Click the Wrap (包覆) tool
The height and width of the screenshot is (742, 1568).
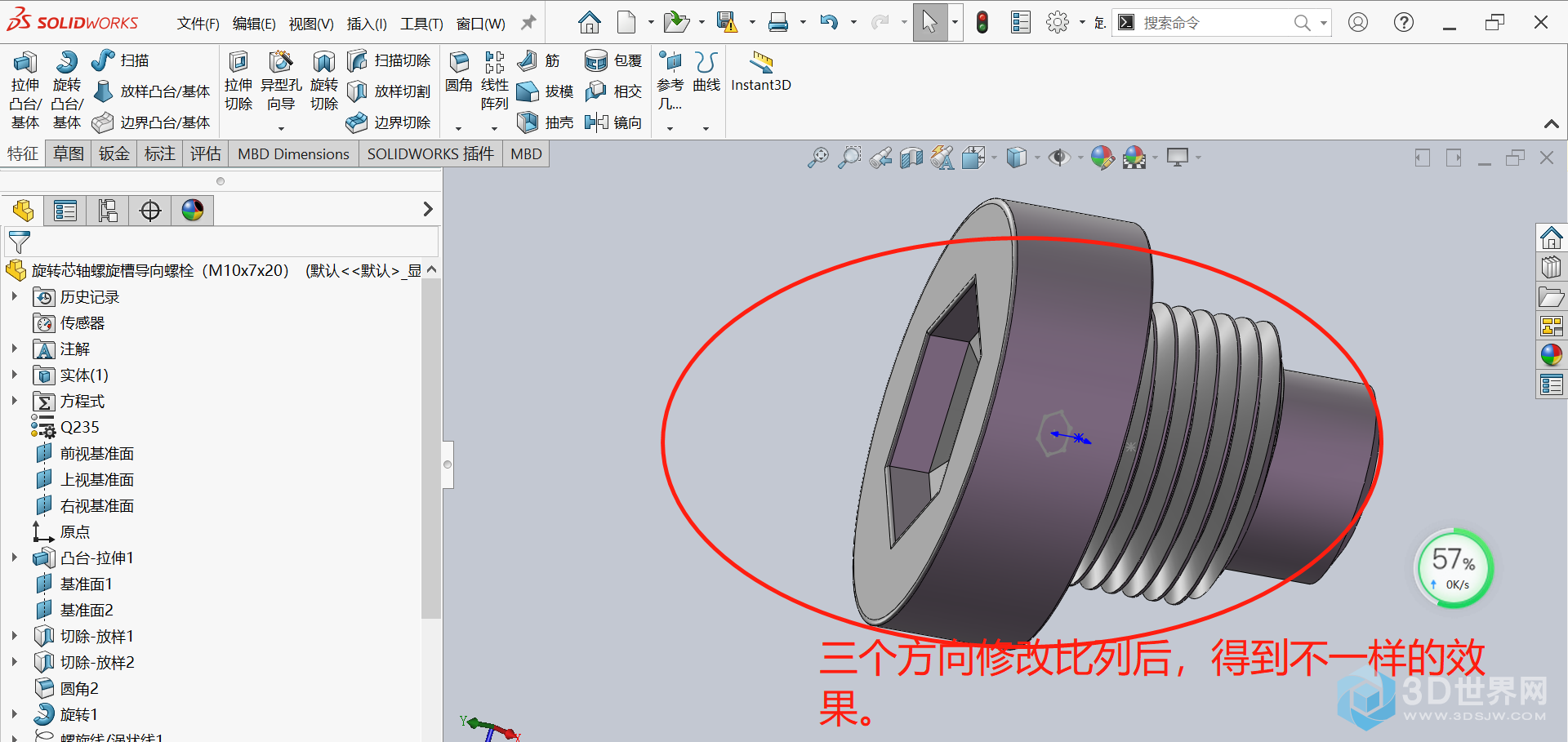(613, 60)
